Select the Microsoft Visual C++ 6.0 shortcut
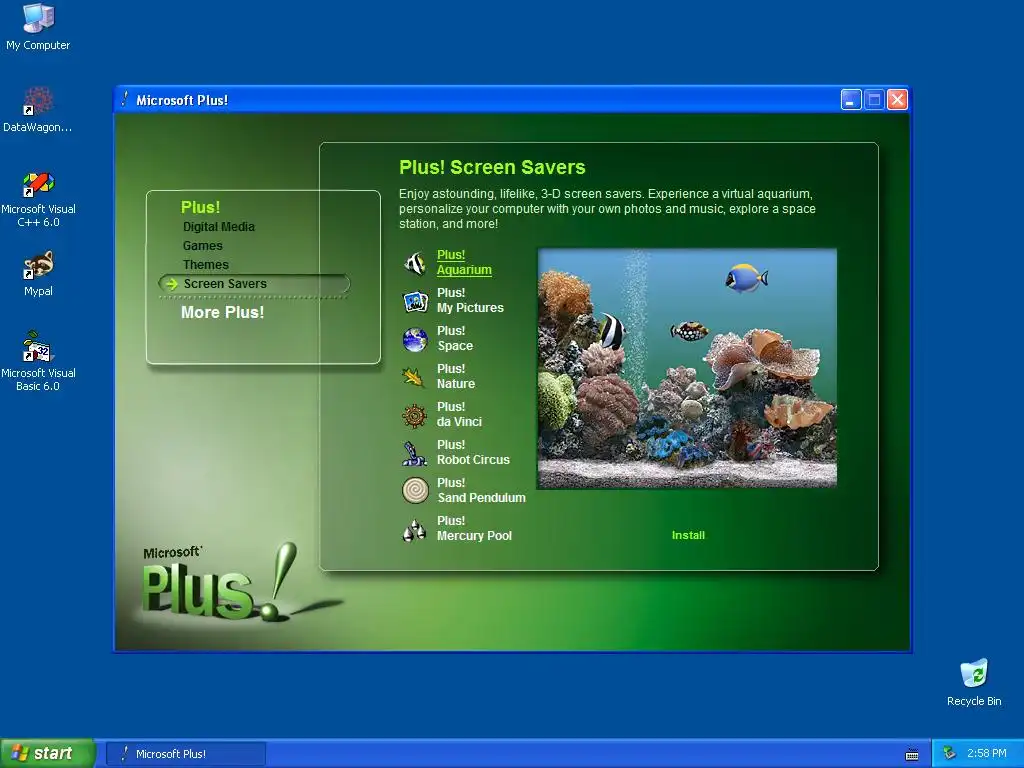Viewport: 1024px width, 768px height. pos(38,199)
